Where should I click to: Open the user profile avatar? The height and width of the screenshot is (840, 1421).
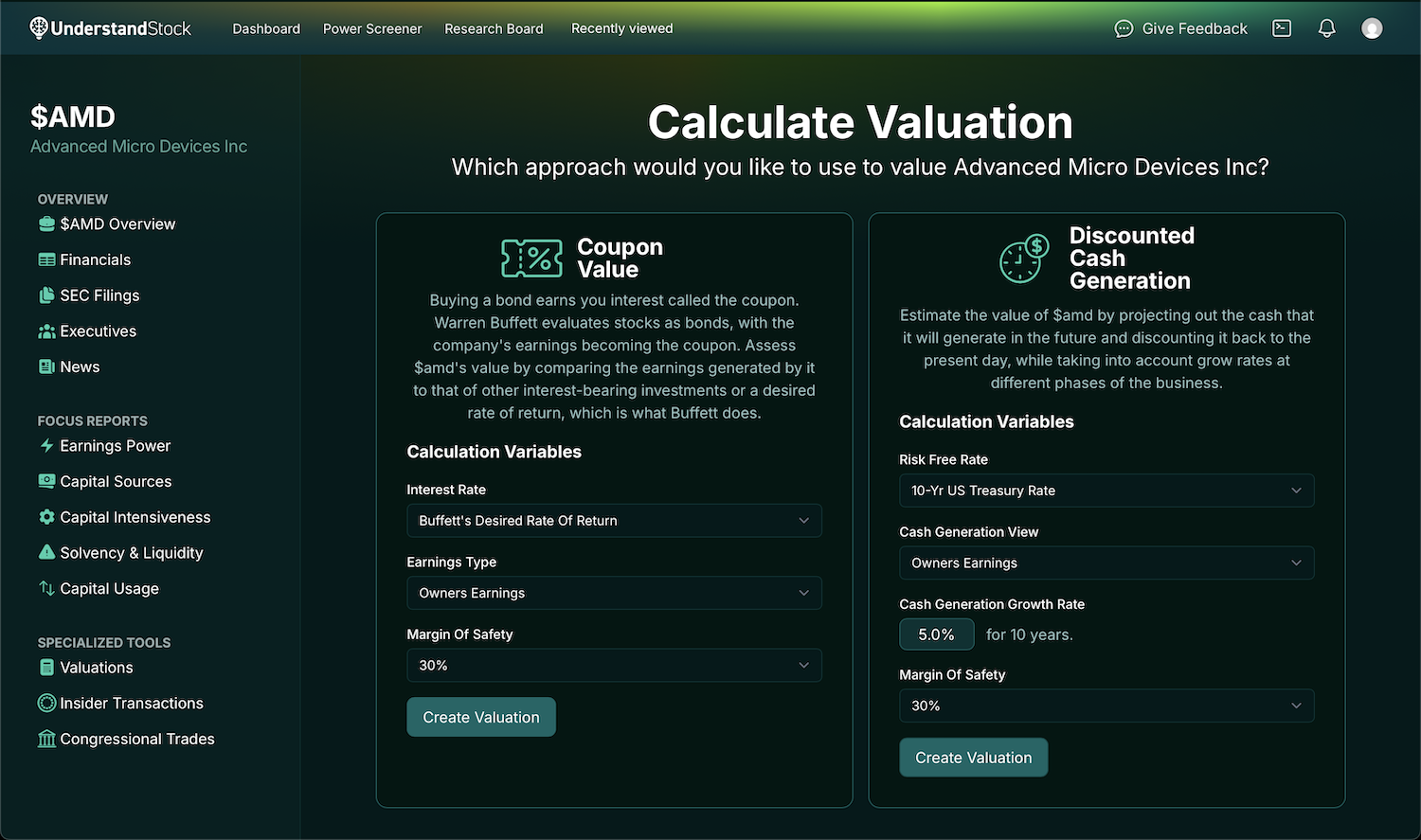[1372, 28]
